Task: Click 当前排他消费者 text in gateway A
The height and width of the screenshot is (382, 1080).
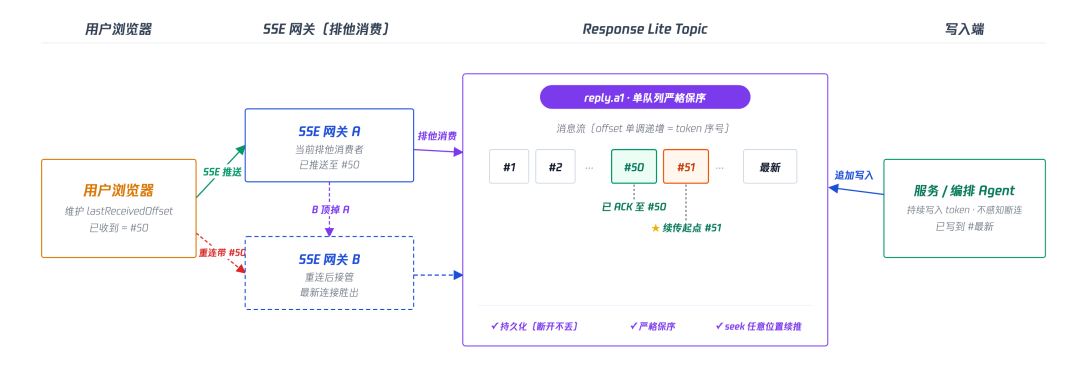Action: coord(329,149)
